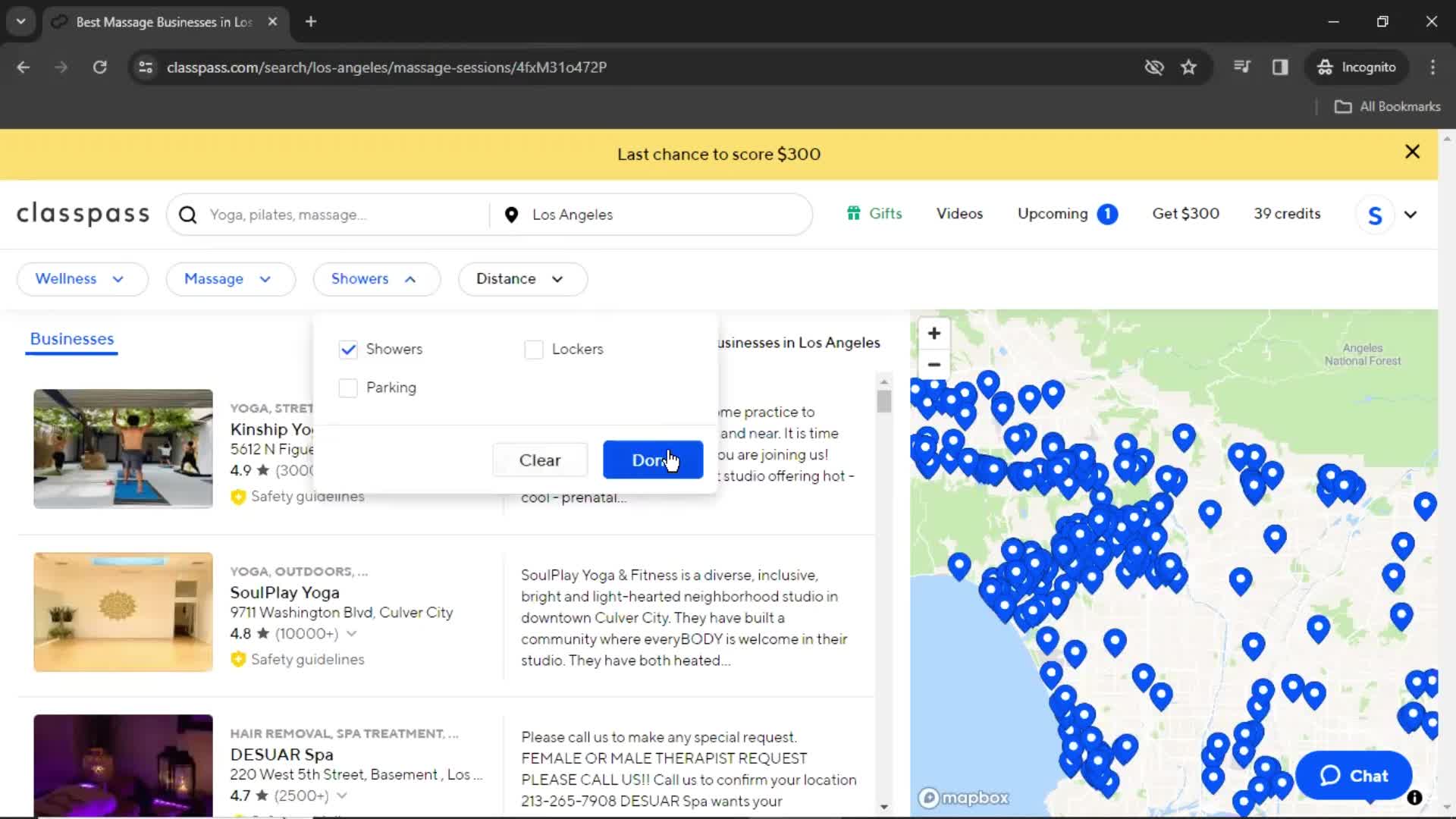Open Kinship Yoga photo thumbnail
Image resolution: width=1456 pixels, height=819 pixels.
point(123,449)
